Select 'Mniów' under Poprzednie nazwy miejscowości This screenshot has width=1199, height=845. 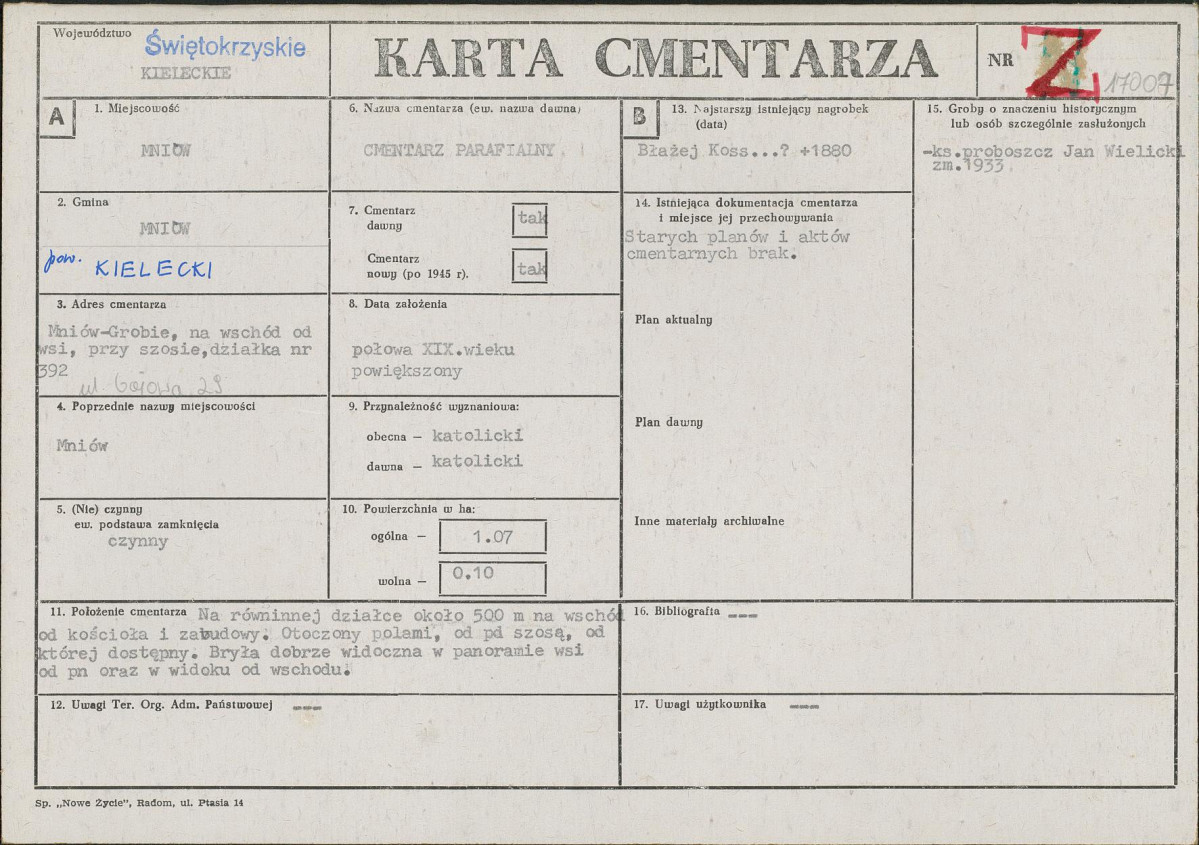83,446
